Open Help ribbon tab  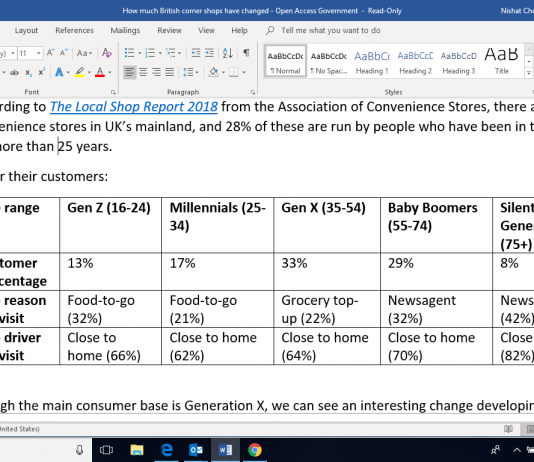[239, 31]
